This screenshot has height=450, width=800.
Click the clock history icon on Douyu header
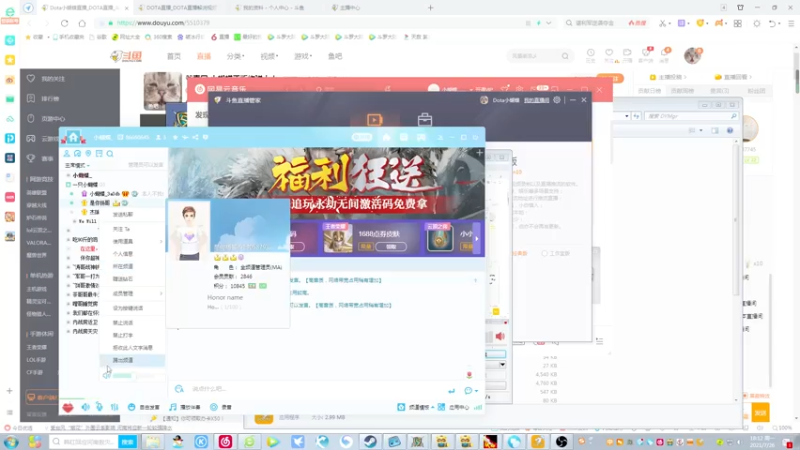click(590, 53)
